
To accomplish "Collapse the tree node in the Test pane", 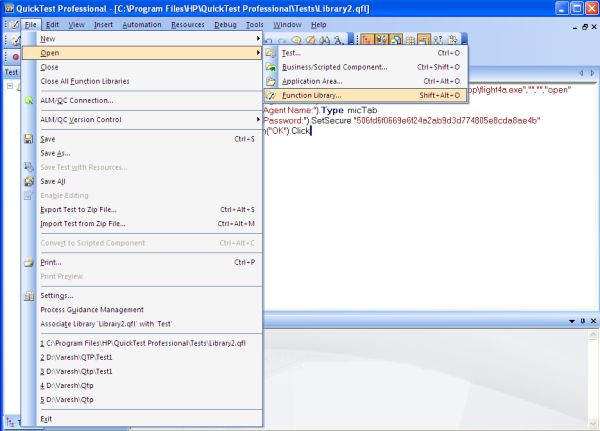I will 10,86.
